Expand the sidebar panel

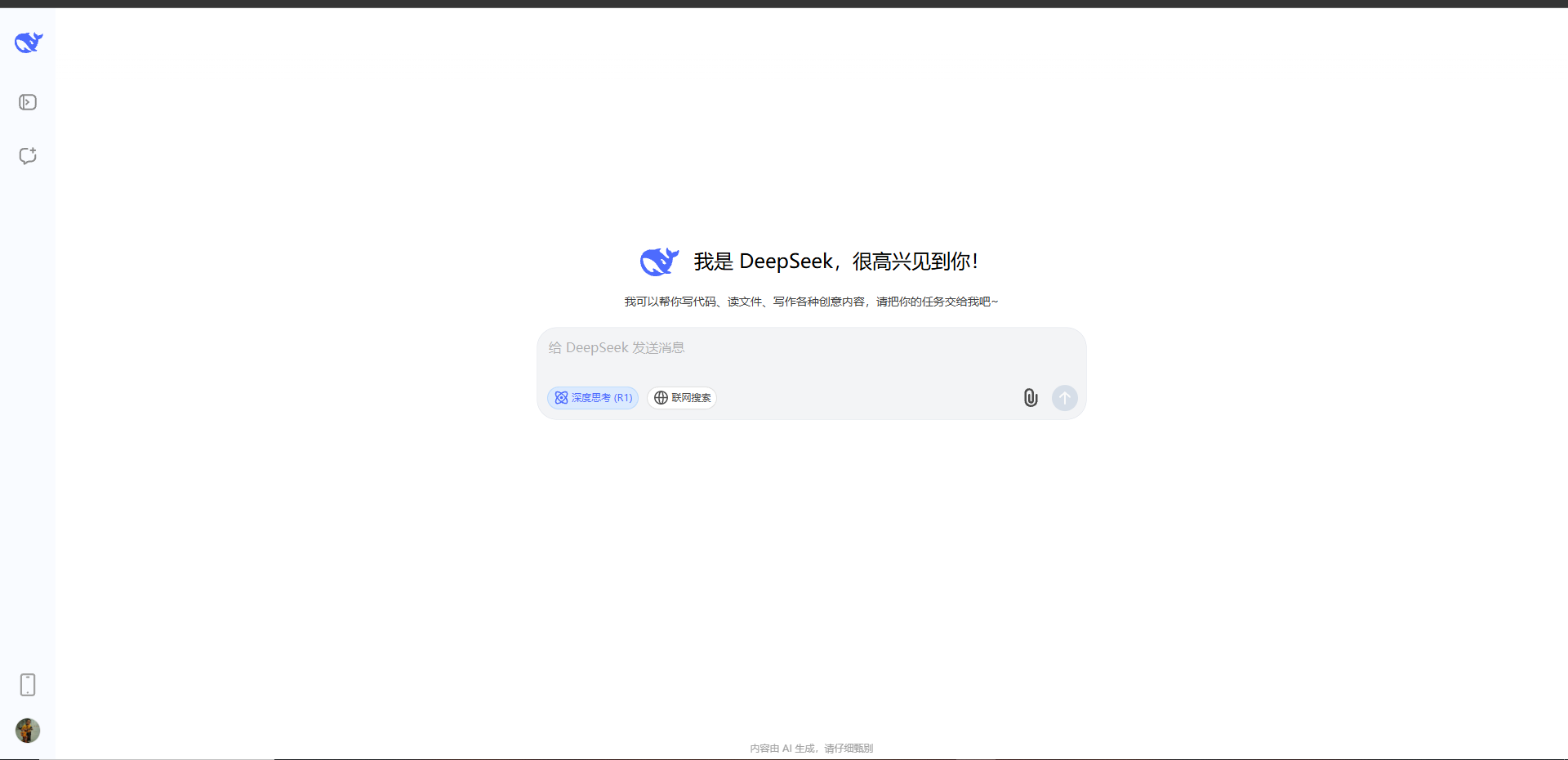pyautogui.click(x=28, y=102)
